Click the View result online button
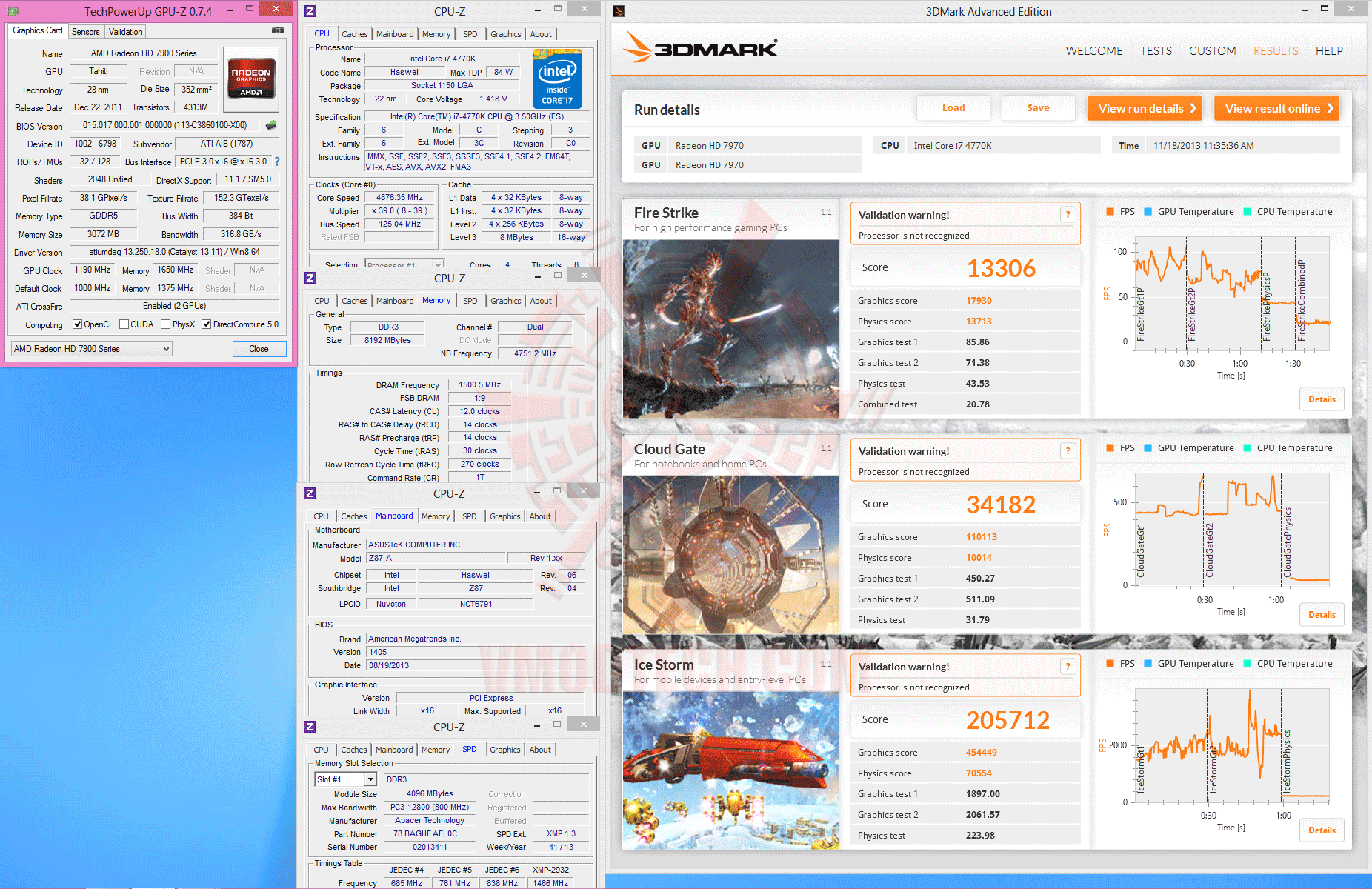Viewport: 1372px width, 889px height. [1276, 108]
